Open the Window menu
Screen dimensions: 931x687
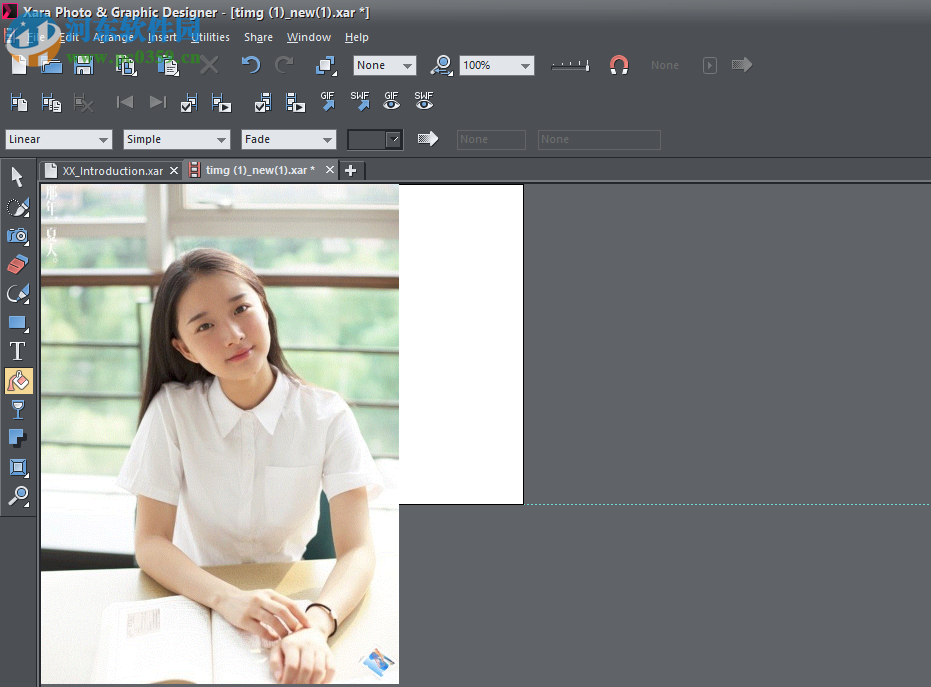(308, 37)
